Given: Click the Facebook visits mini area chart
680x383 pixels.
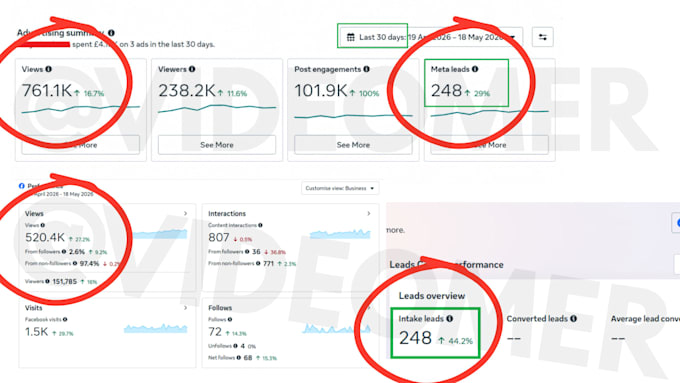Looking at the screenshot, I should (155, 328).
